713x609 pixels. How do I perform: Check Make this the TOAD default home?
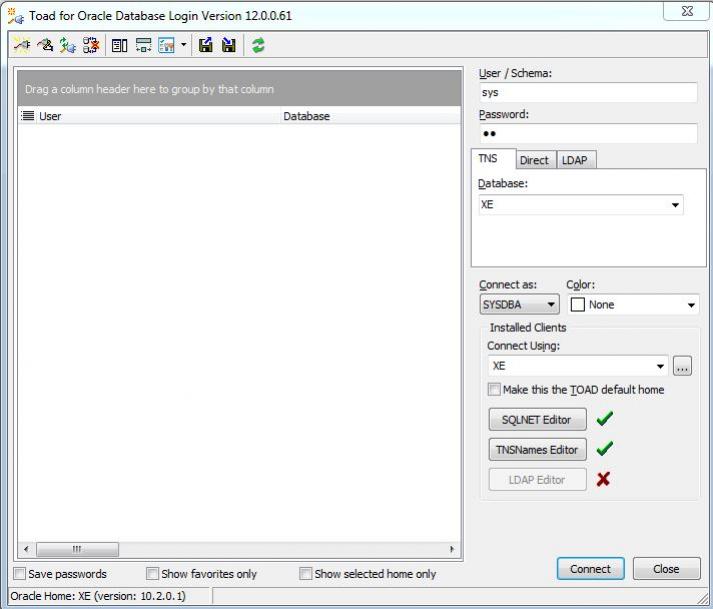[x=494, y=389]
